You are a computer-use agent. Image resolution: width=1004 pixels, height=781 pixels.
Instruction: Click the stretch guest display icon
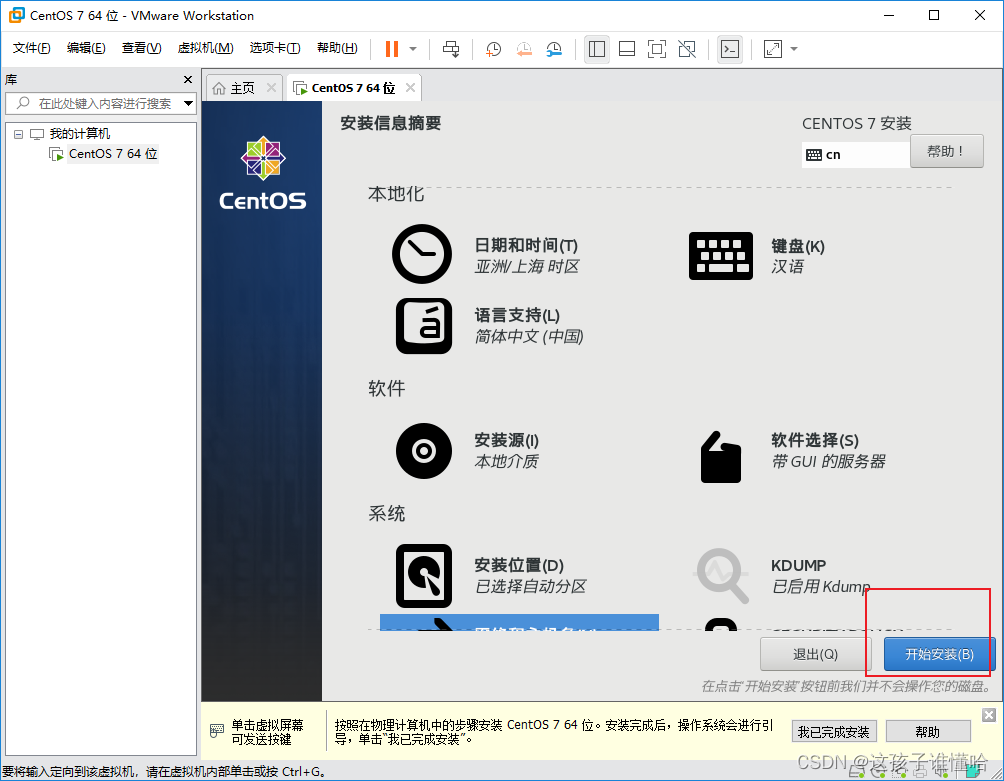click(773, 49)
